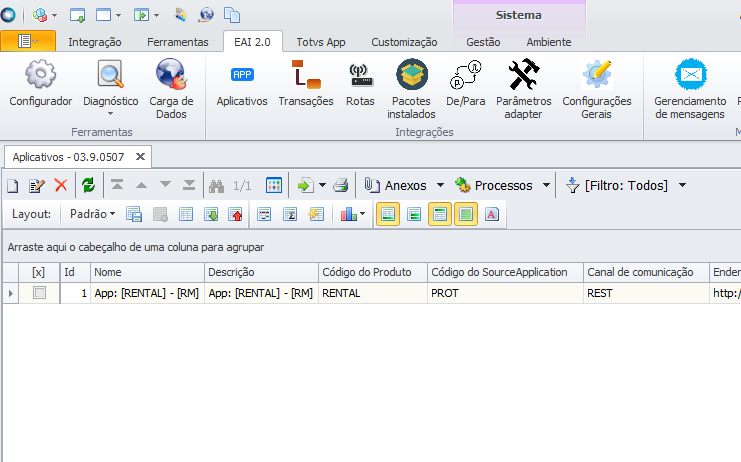Open the Anexos dropdown arrow
741x462 pixels.
(x=440, y=185)
